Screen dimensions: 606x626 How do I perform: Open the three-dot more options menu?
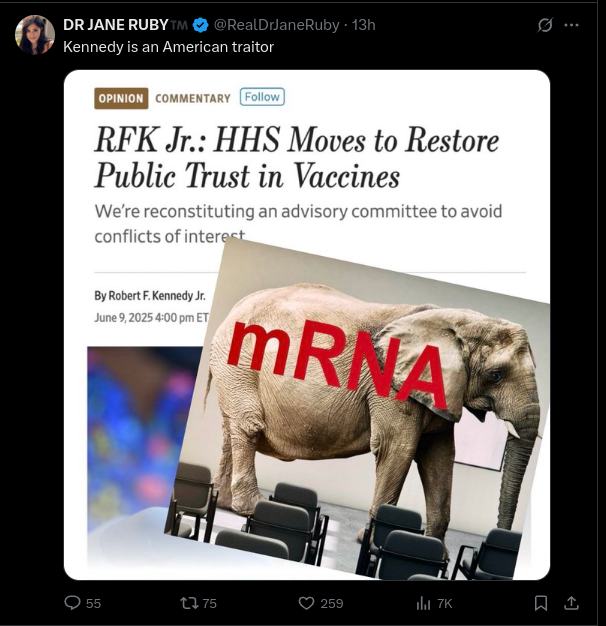pos(572,25)
